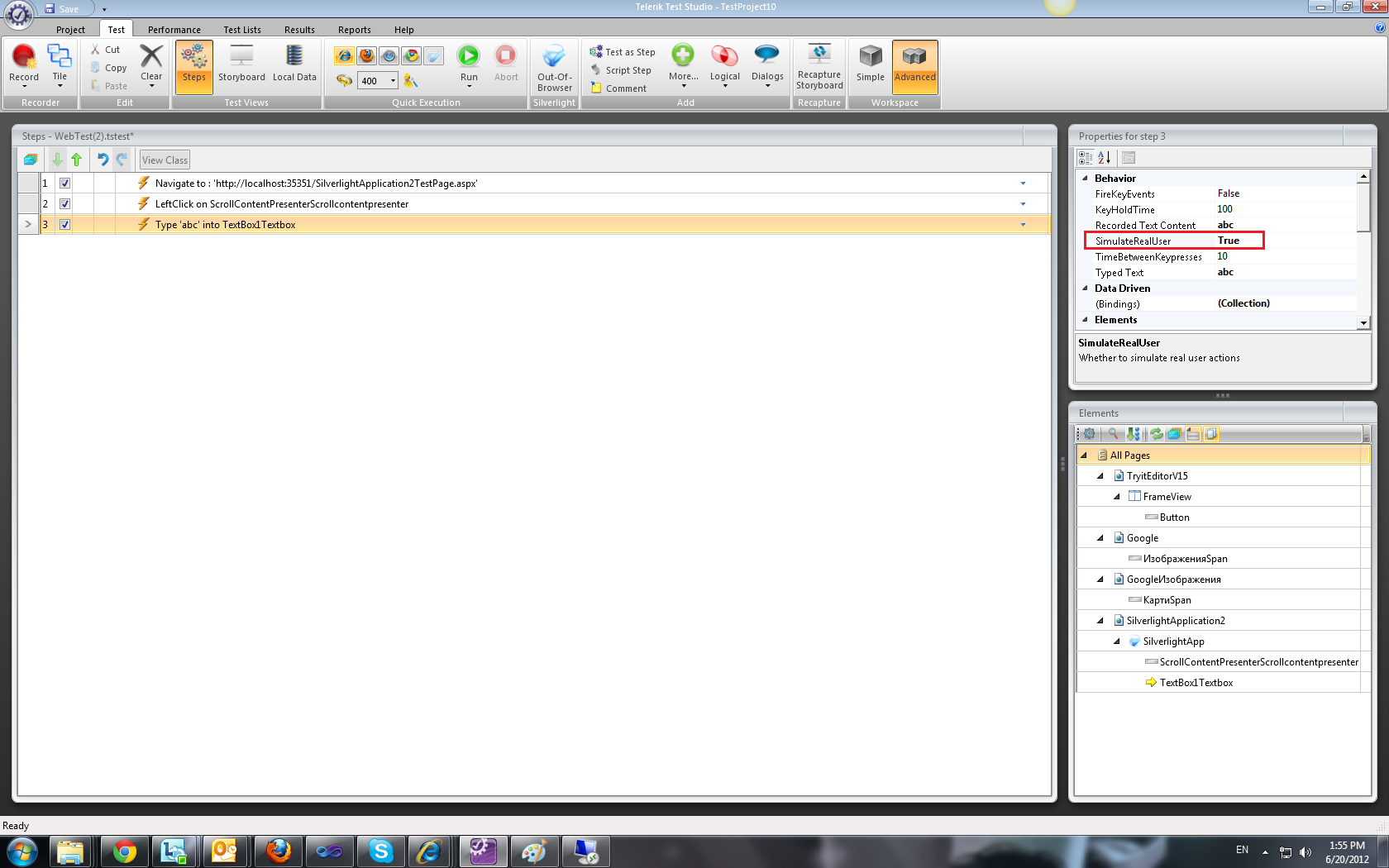The image size is (1389, 868).
Task: Switch to Simple workspace
Action: (871, 64)
